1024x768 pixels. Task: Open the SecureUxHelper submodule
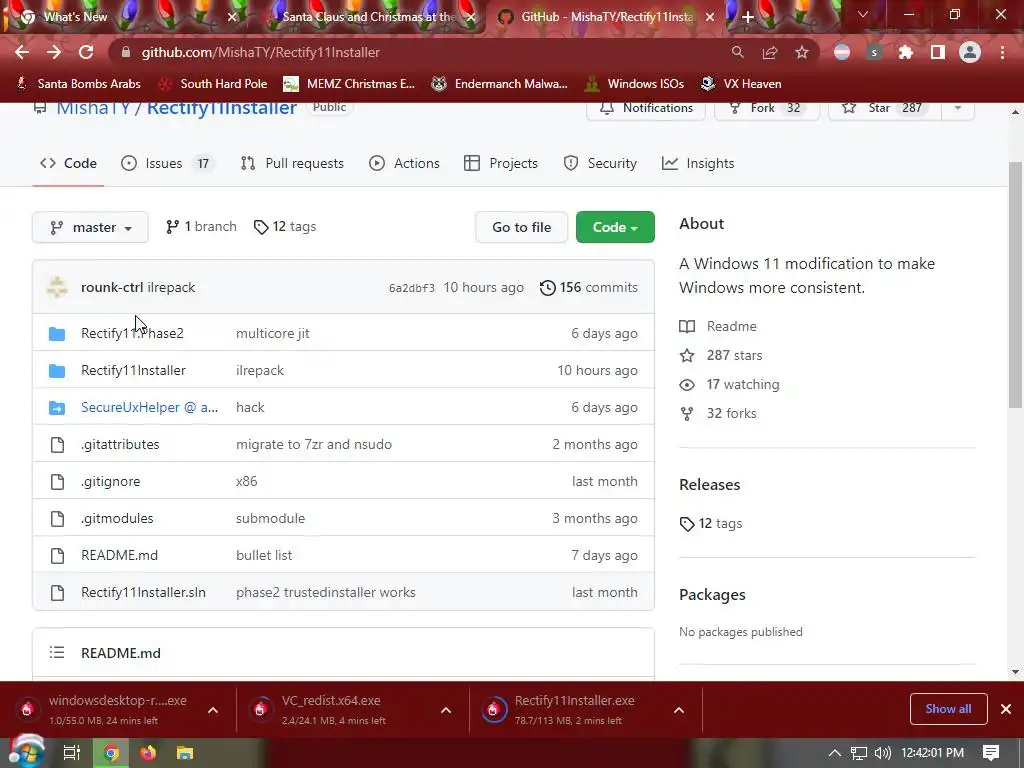[150, 408]
